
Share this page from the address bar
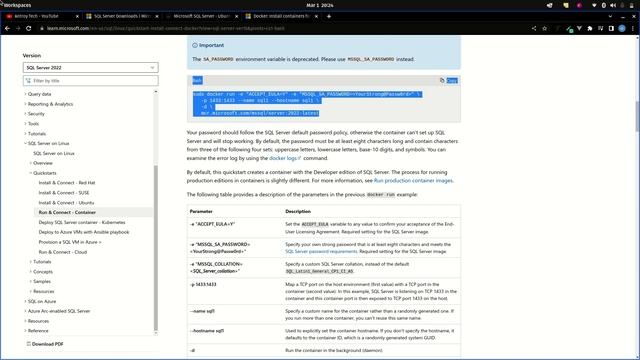coord(534,29)
